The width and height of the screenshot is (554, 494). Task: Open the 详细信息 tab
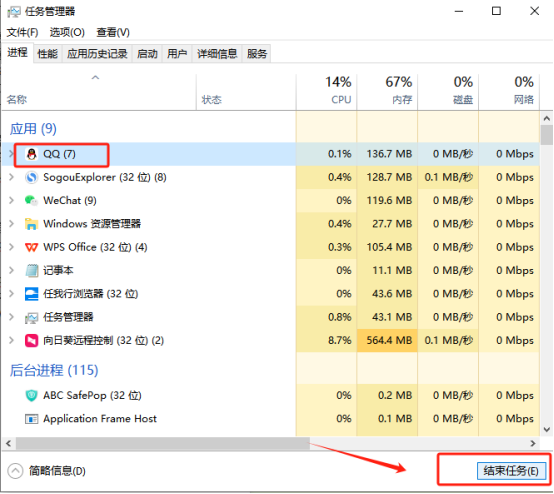217,54
